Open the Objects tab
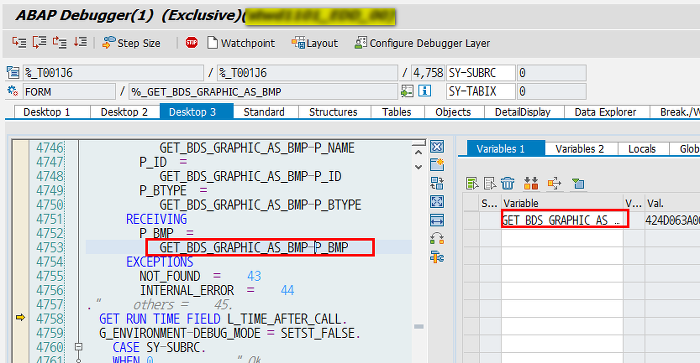The image size is (700, 363). point(454,112)
